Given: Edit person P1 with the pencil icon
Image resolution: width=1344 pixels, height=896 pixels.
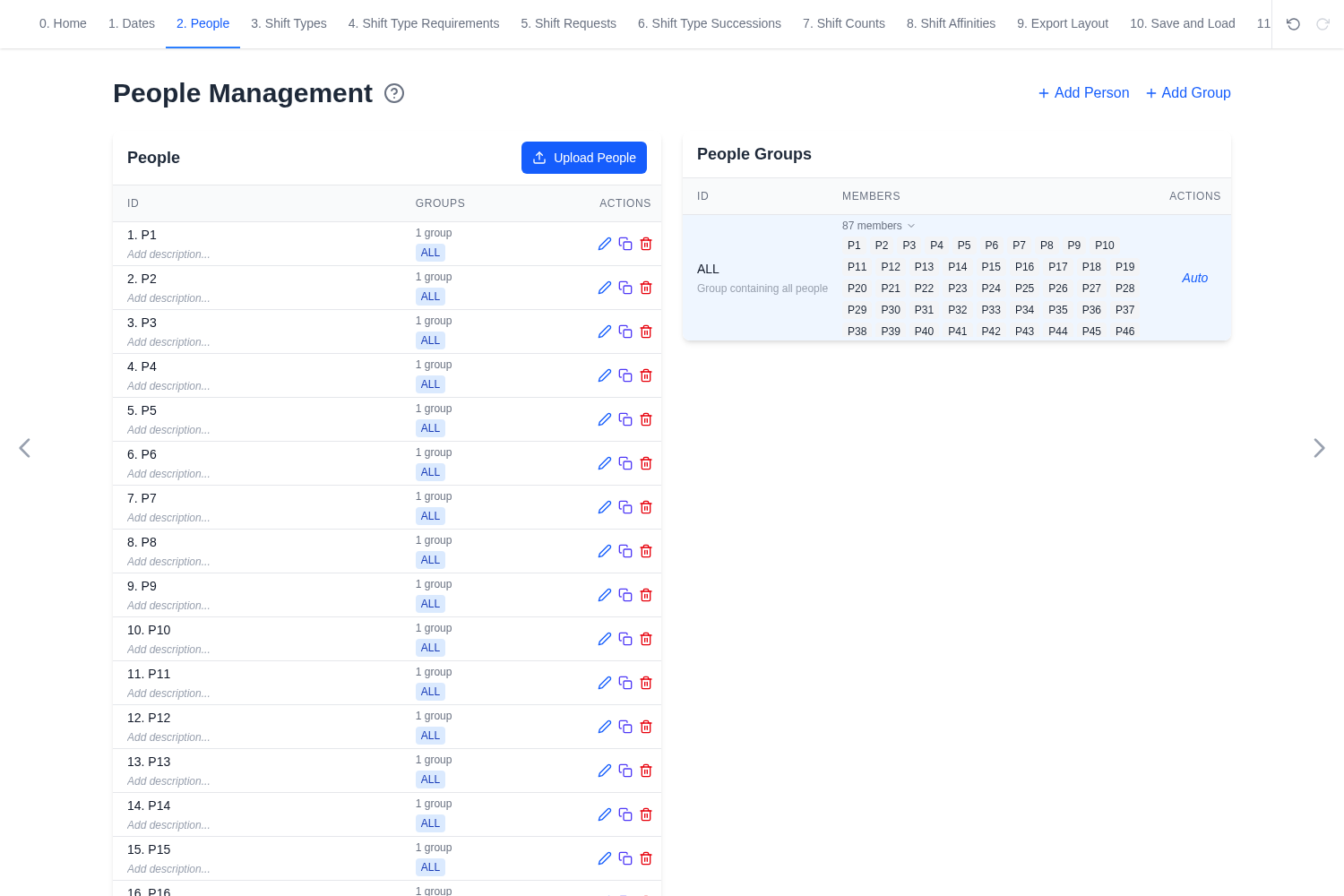Looking at the screenshot, I should 605,244.
